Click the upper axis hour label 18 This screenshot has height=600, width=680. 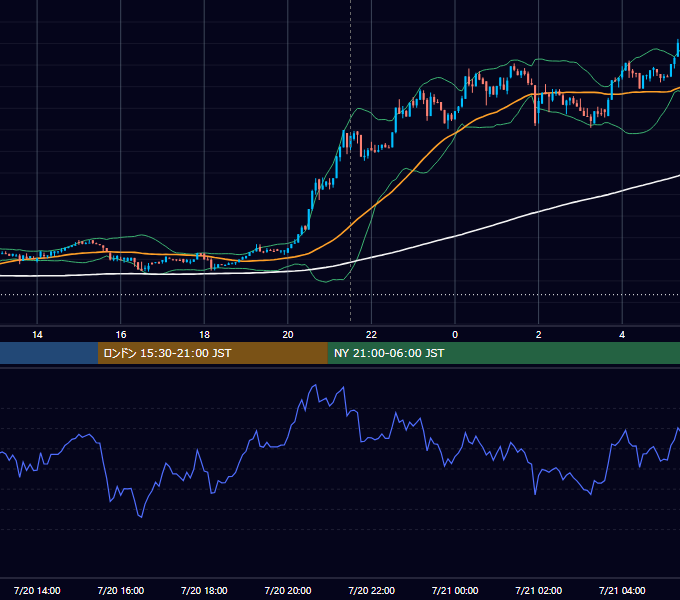click(204, 335)
